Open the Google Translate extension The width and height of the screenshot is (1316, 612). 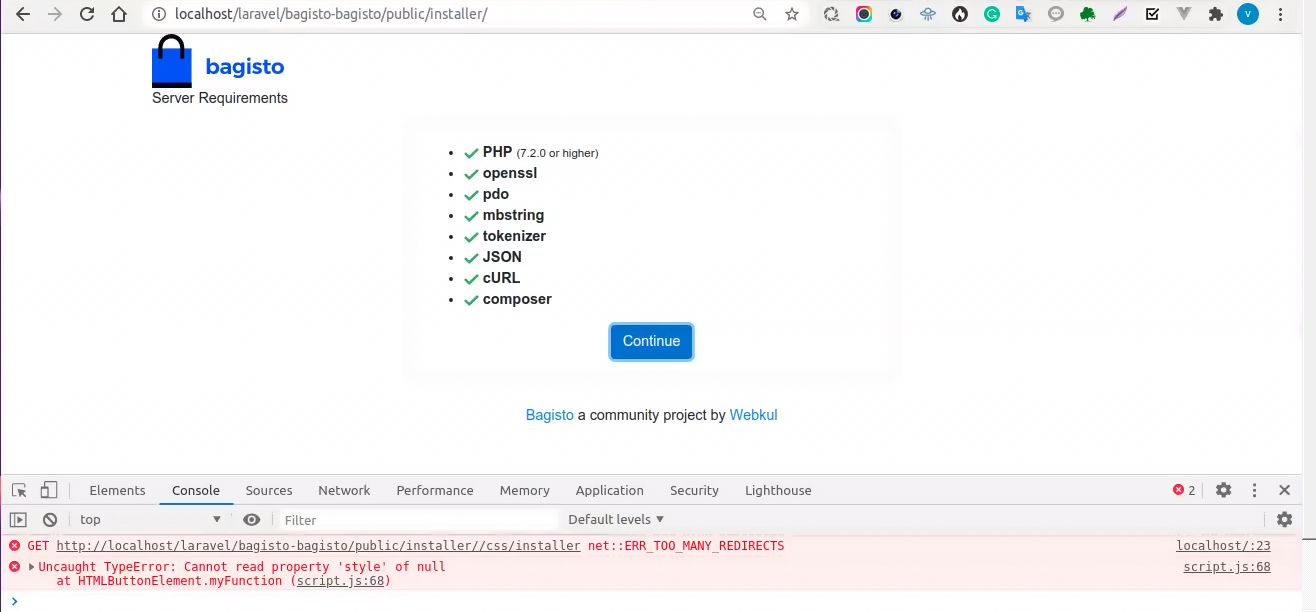[x=1023, y=14]
